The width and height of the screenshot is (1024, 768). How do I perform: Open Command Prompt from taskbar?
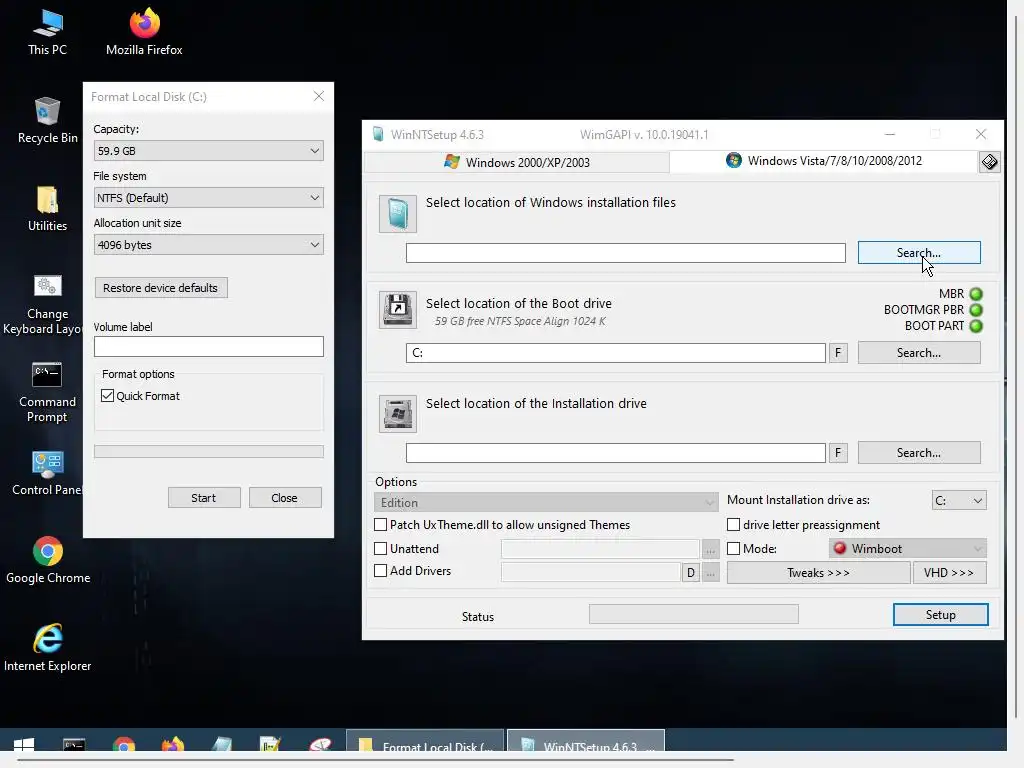74,746
